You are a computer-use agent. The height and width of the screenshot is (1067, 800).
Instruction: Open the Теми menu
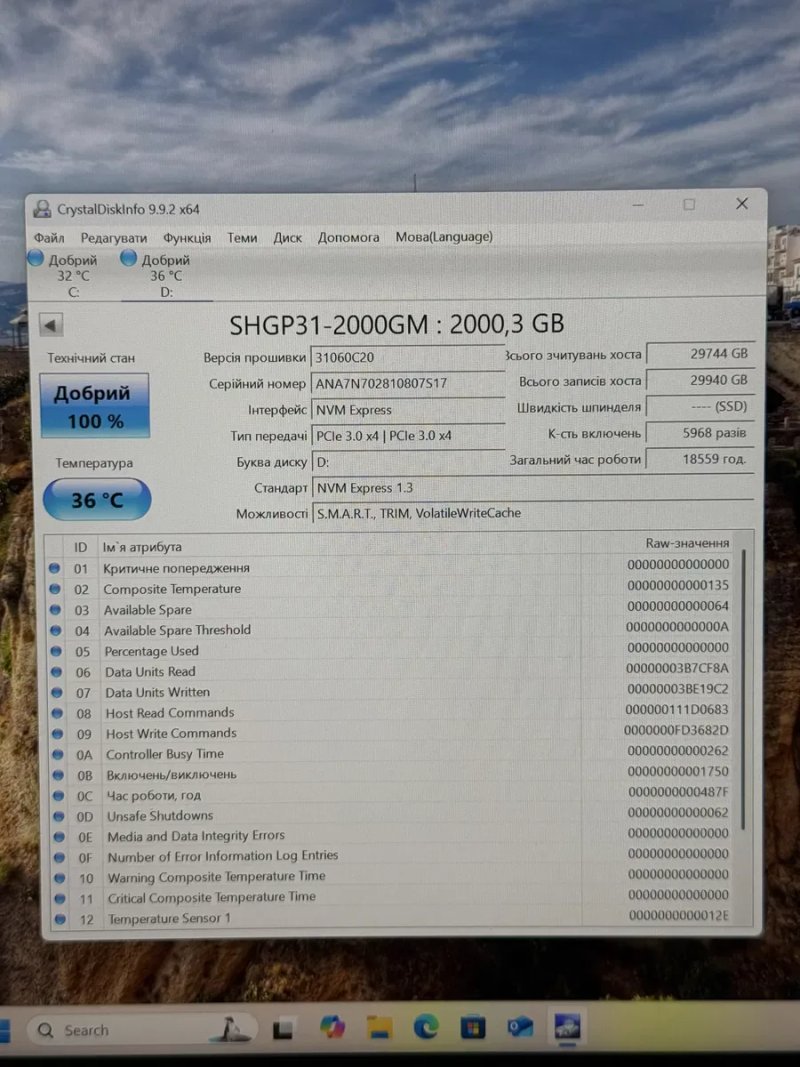(x=242, y=237)
